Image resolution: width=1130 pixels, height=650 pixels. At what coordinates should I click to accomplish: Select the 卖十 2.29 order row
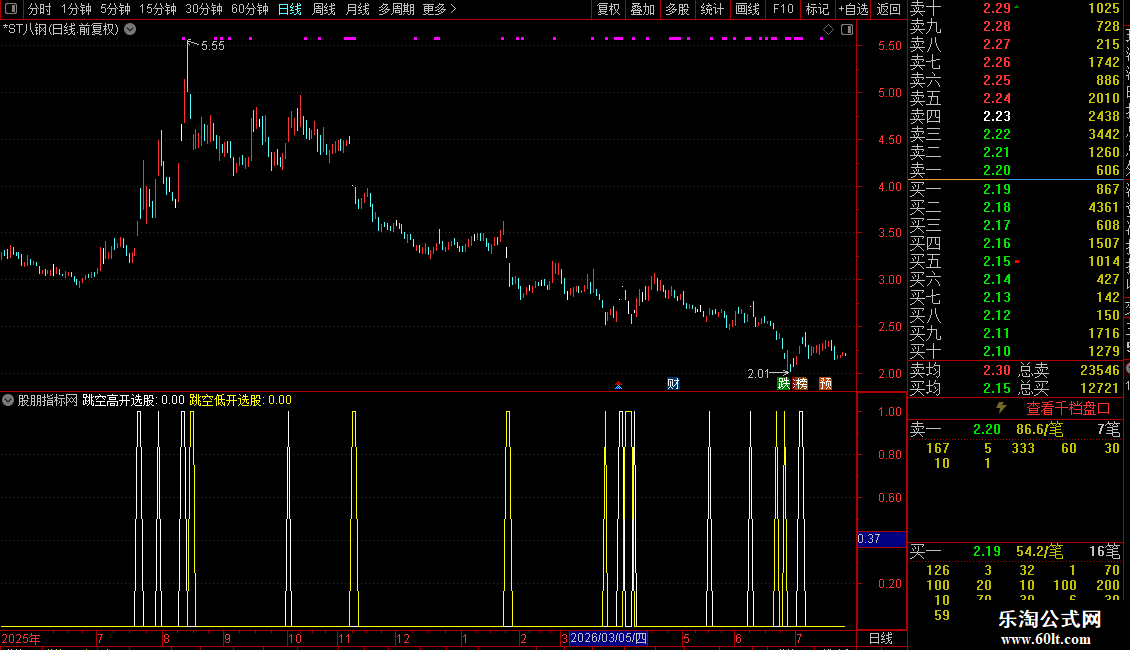tap(1015, 8)
